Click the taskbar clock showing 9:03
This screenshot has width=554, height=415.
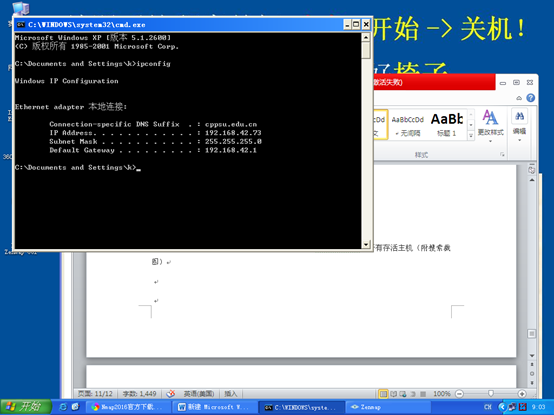539,407
